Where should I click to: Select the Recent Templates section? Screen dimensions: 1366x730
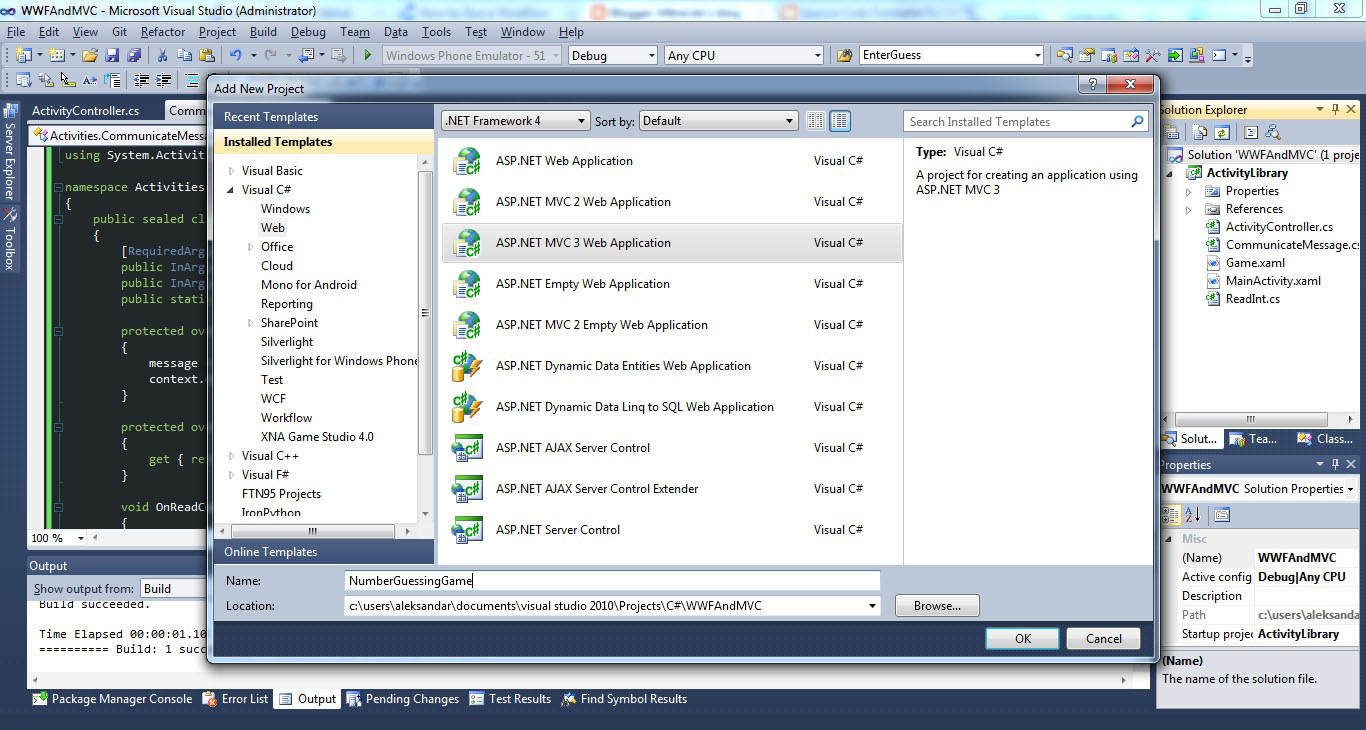(324, 117)
